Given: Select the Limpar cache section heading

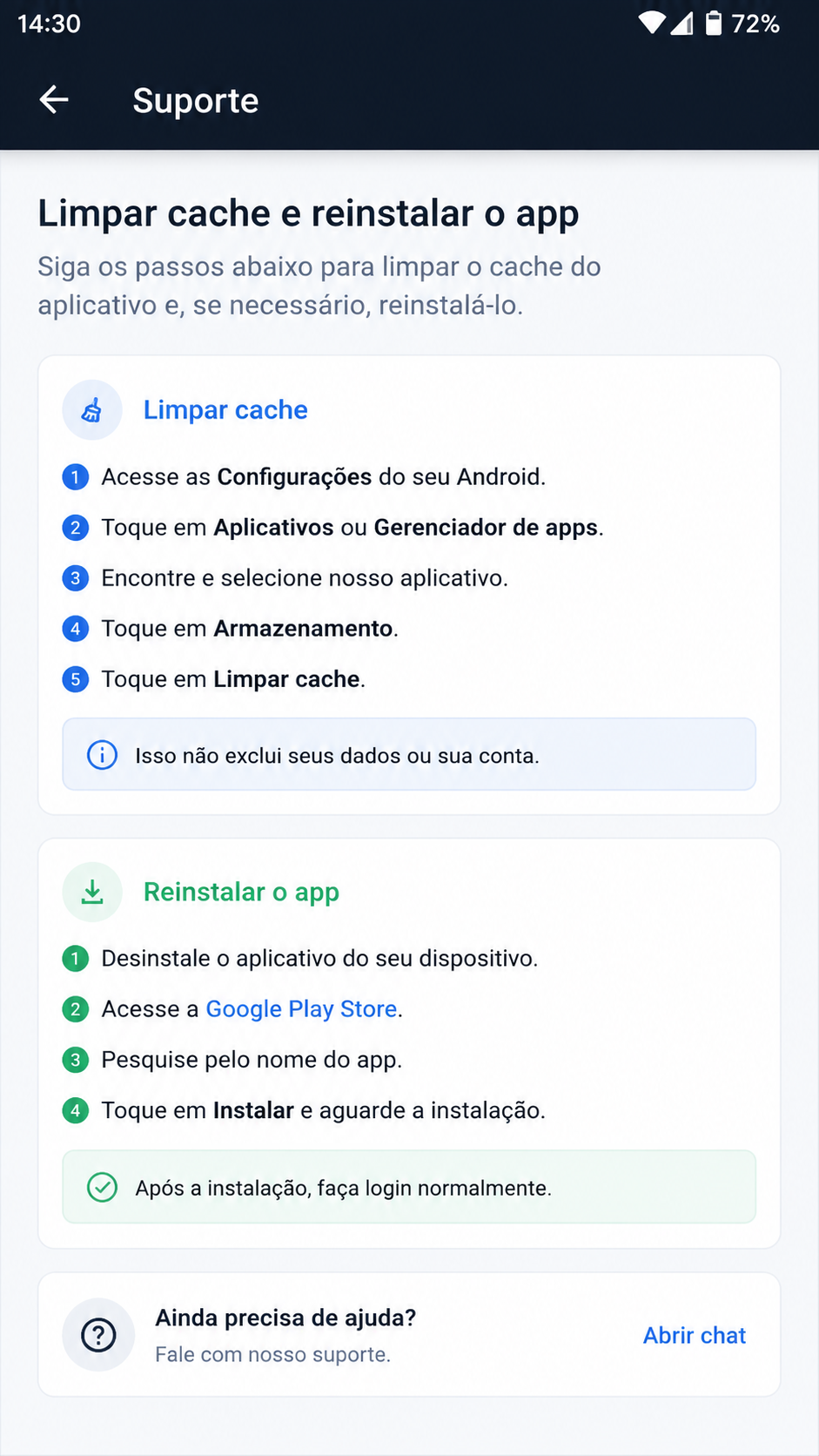Looking at the screenshot, I should point(225,410).
